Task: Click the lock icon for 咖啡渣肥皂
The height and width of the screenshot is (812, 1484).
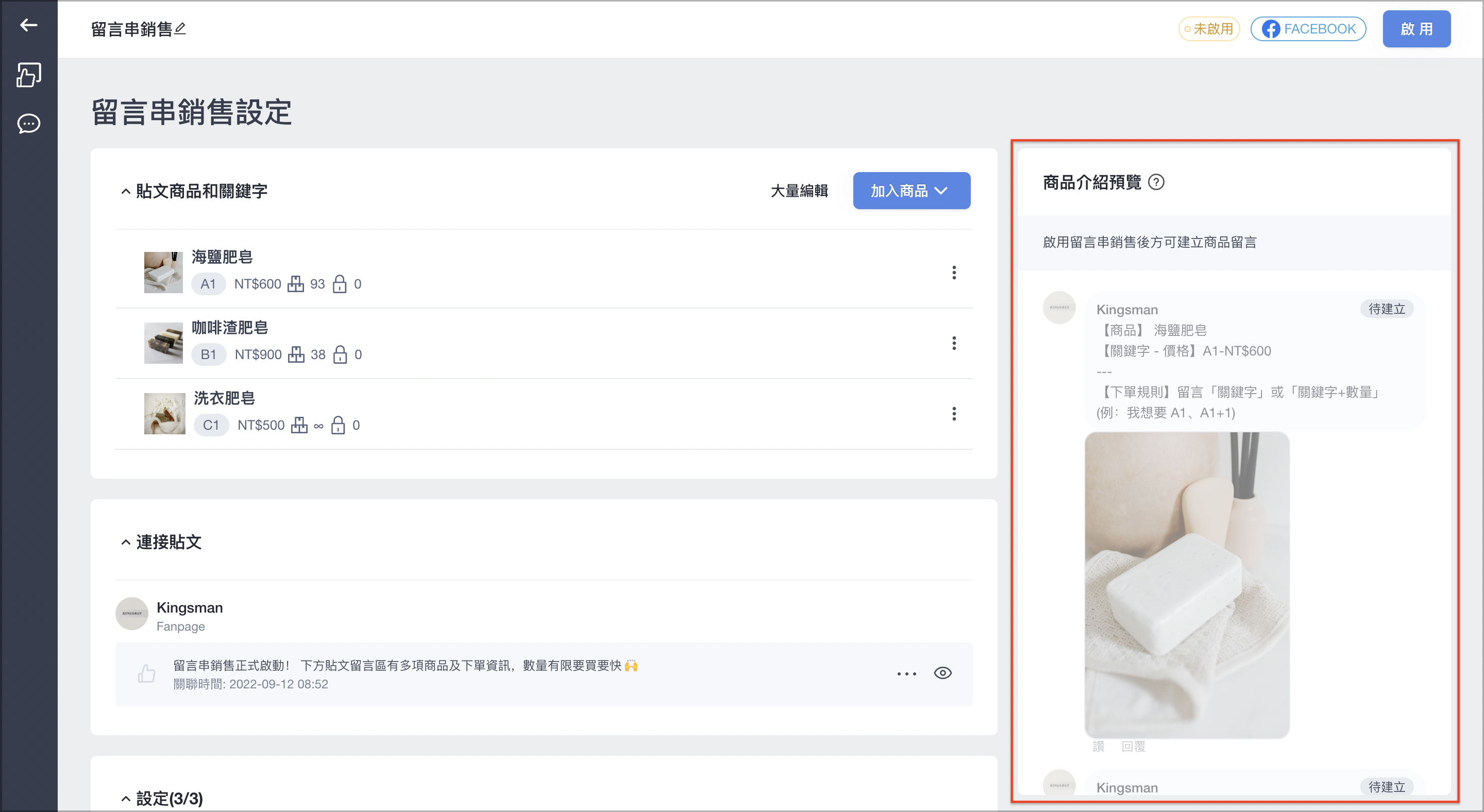Action: click(x=341, y=354)
